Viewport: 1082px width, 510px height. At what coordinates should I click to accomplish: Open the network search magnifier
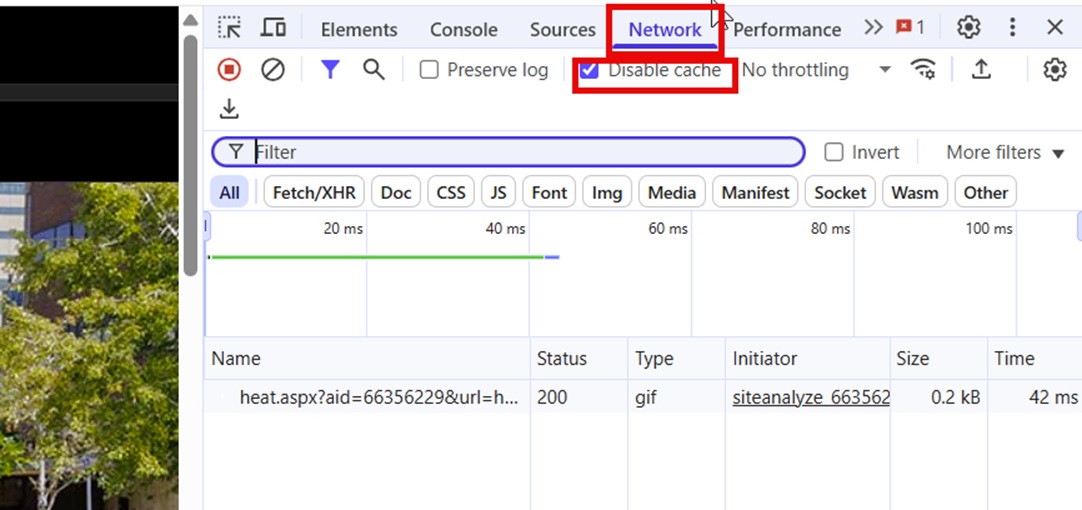click(373, 69)
